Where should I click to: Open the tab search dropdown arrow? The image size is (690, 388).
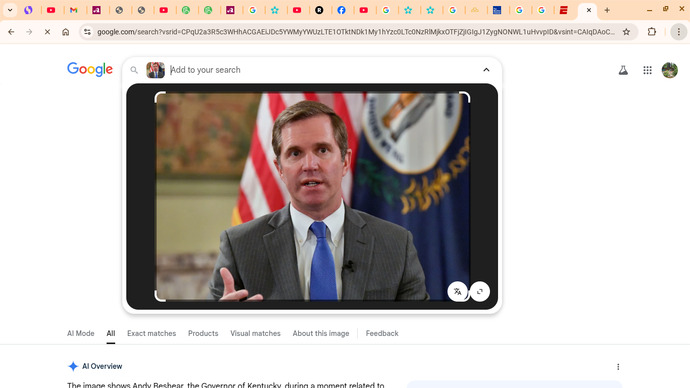pyautogui.click(x=10, y=10)
